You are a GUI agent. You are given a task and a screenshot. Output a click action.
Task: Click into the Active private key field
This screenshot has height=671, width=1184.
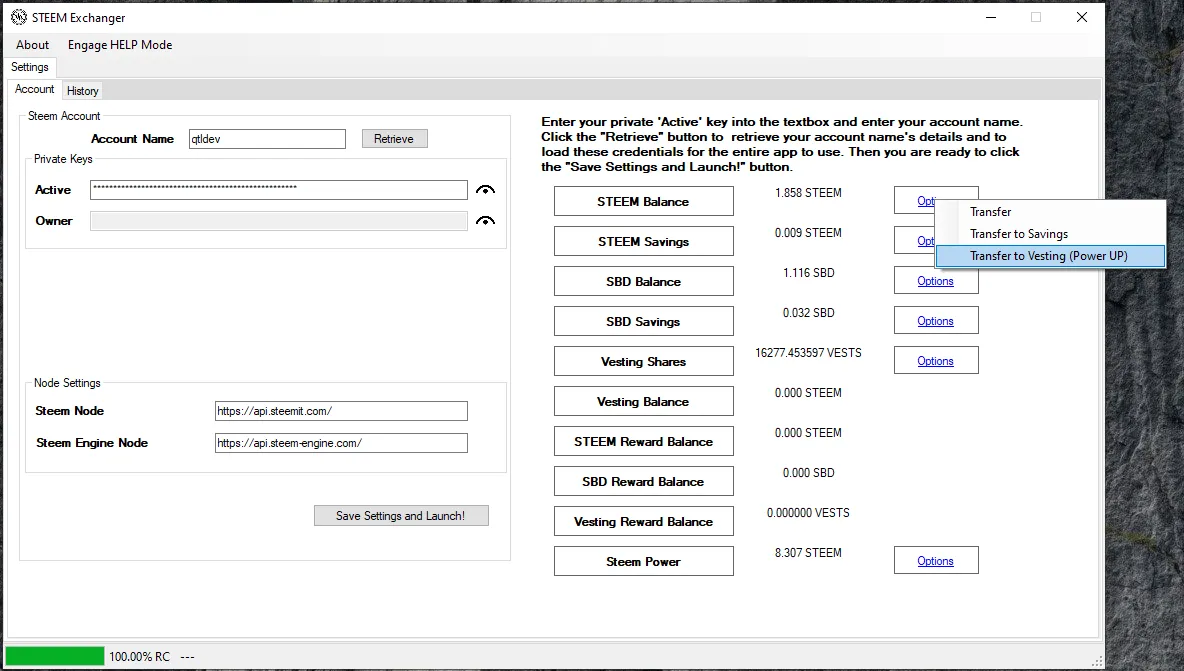(x=279, y=189)
